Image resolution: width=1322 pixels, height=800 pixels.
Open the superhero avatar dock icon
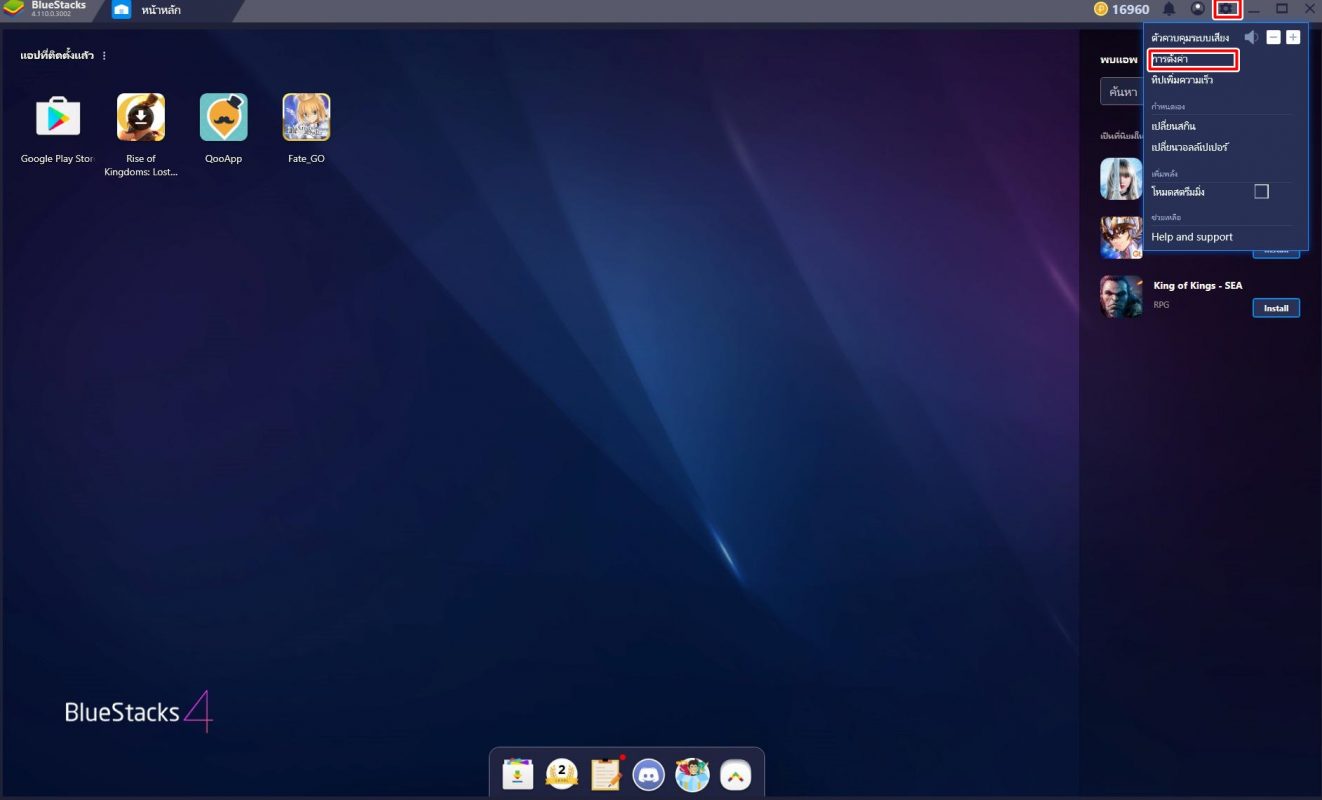[692, 774]
